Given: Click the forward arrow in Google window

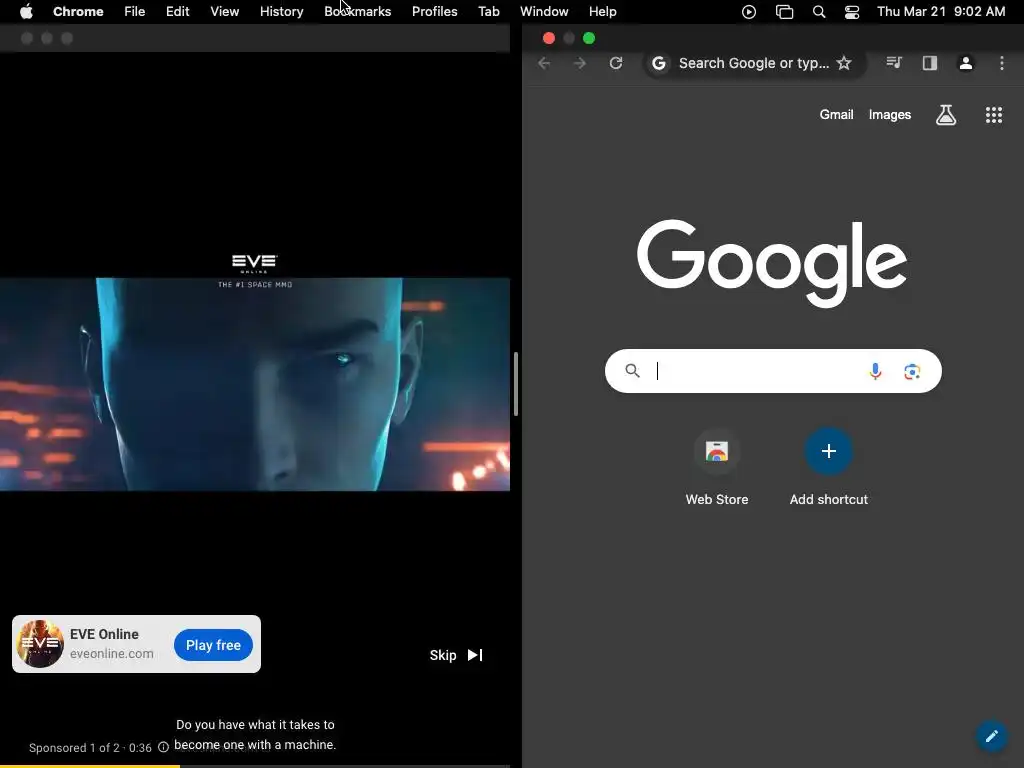Looking at the screenshot, I should tap(579, 63).
